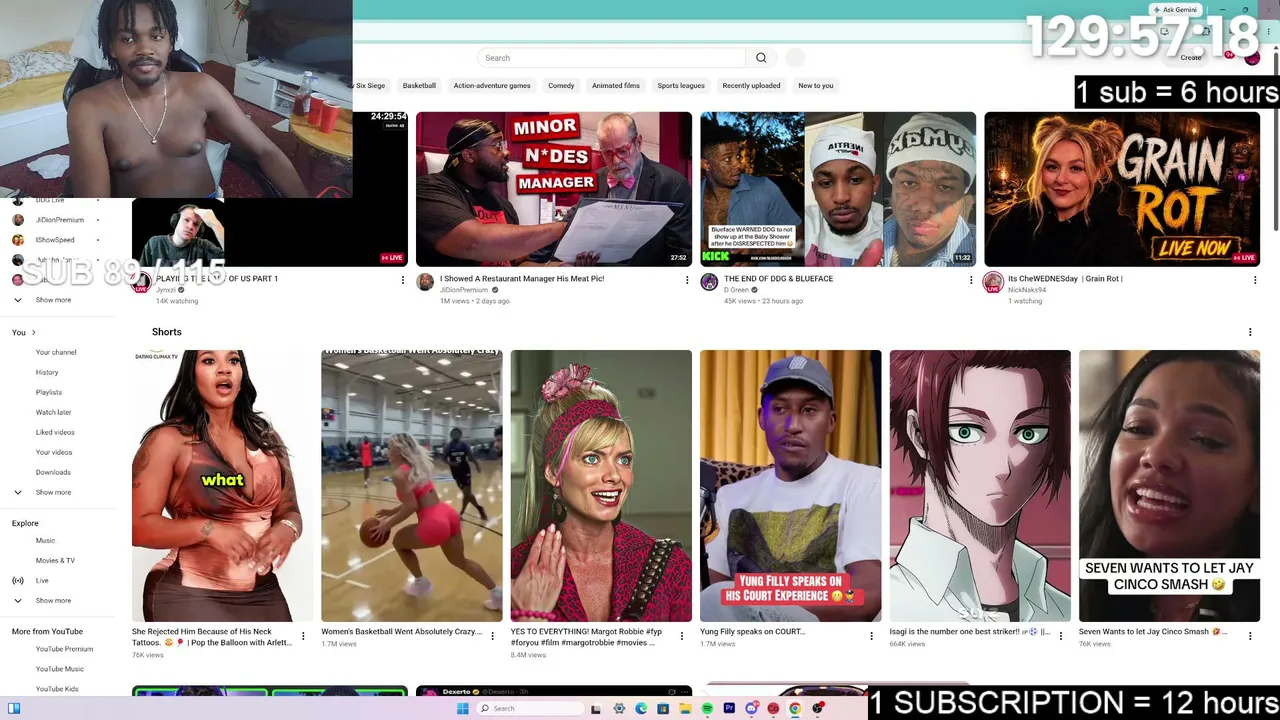The image size is (1280, 720).
Task: Open the Yung Filly court short thumbnail
Action: click(790, 486)
